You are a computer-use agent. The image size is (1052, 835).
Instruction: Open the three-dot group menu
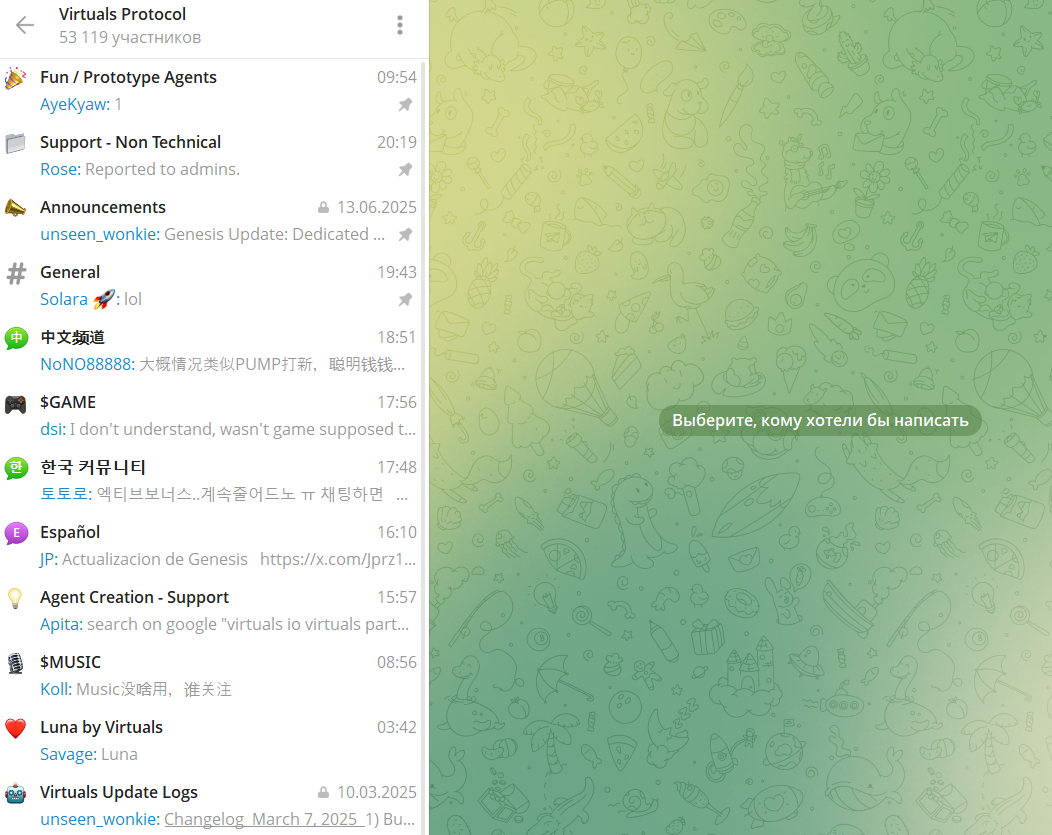tap(400, 25)
